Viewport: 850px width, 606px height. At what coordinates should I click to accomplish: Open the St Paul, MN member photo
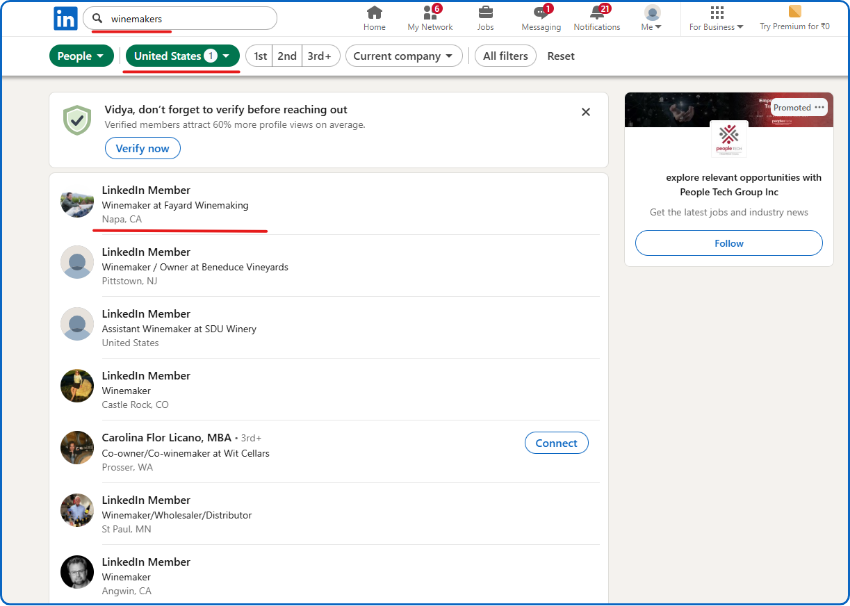click(77, 510)
